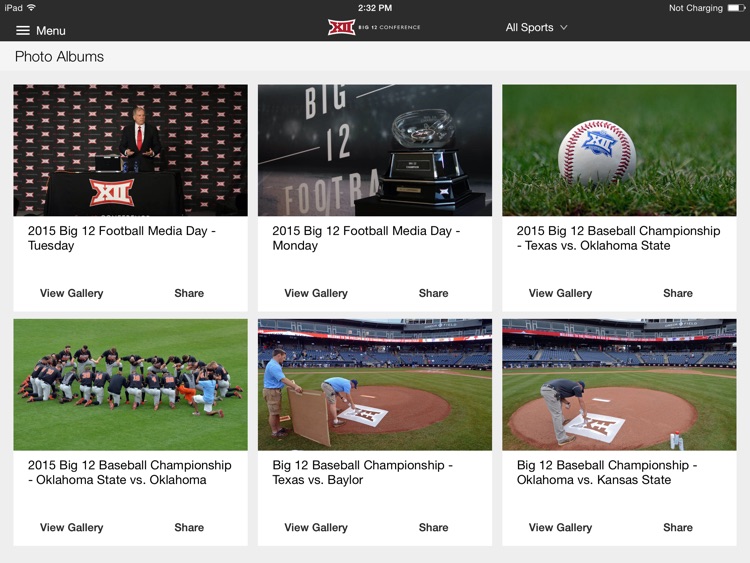
Task: View Gallery for Texas vs. Baylor
Action: [x=316, y=528]
